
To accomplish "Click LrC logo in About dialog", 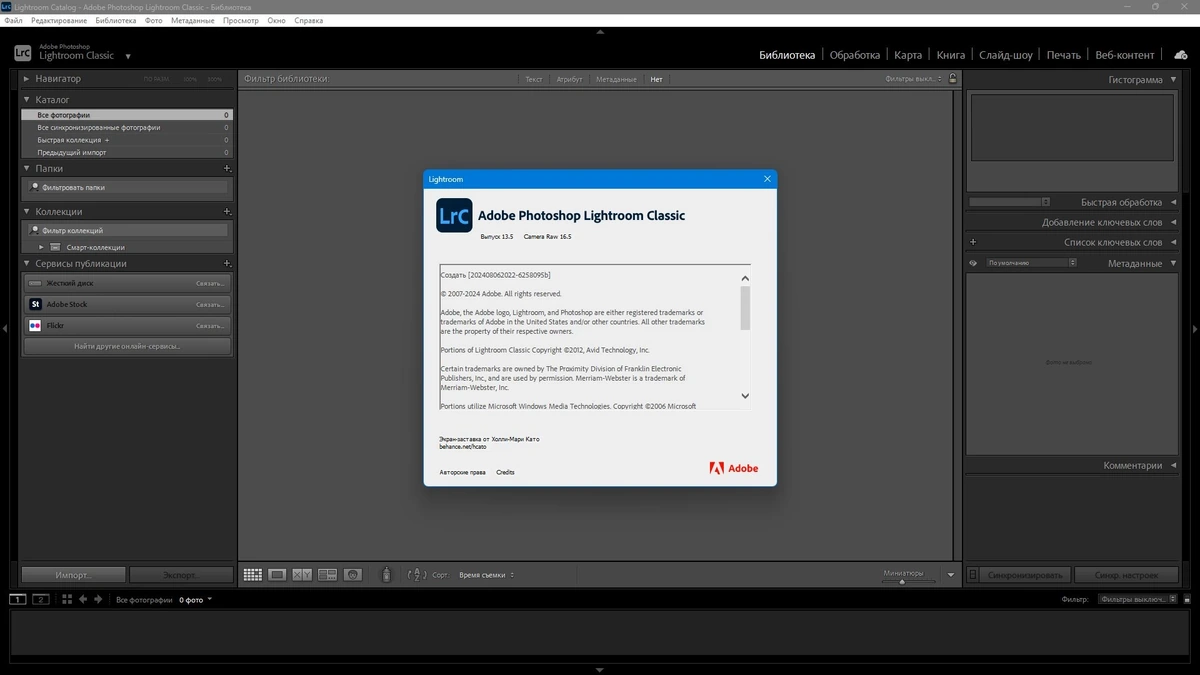I will tap(454, 215).
